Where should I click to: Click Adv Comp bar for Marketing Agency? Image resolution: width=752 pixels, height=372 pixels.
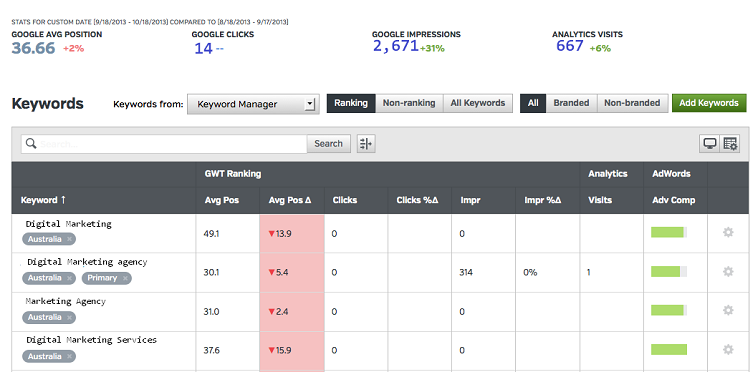(x=669, y=311)
